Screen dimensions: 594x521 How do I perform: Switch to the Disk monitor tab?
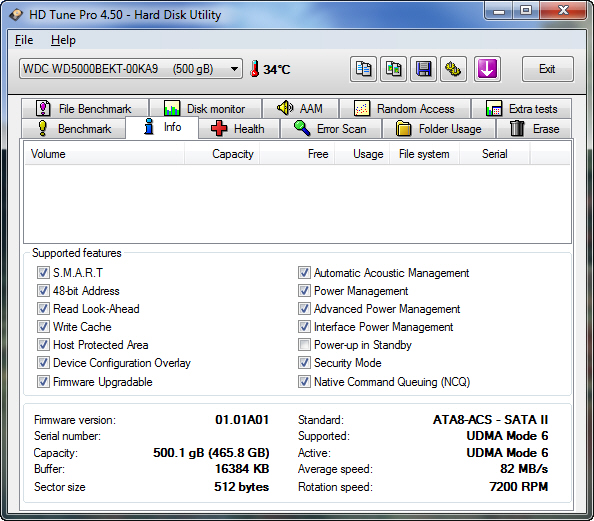(205, 109)
